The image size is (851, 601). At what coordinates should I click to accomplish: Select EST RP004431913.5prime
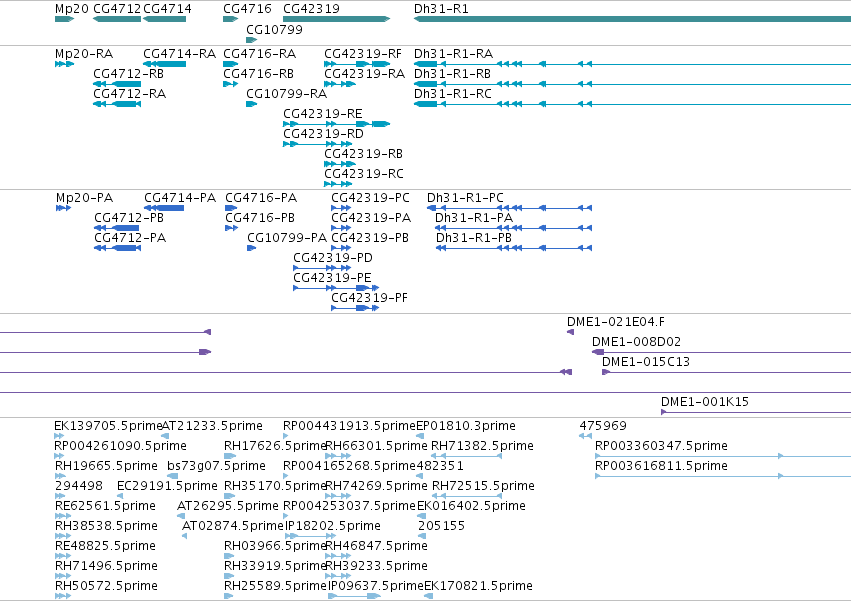[x=349, y=426]
